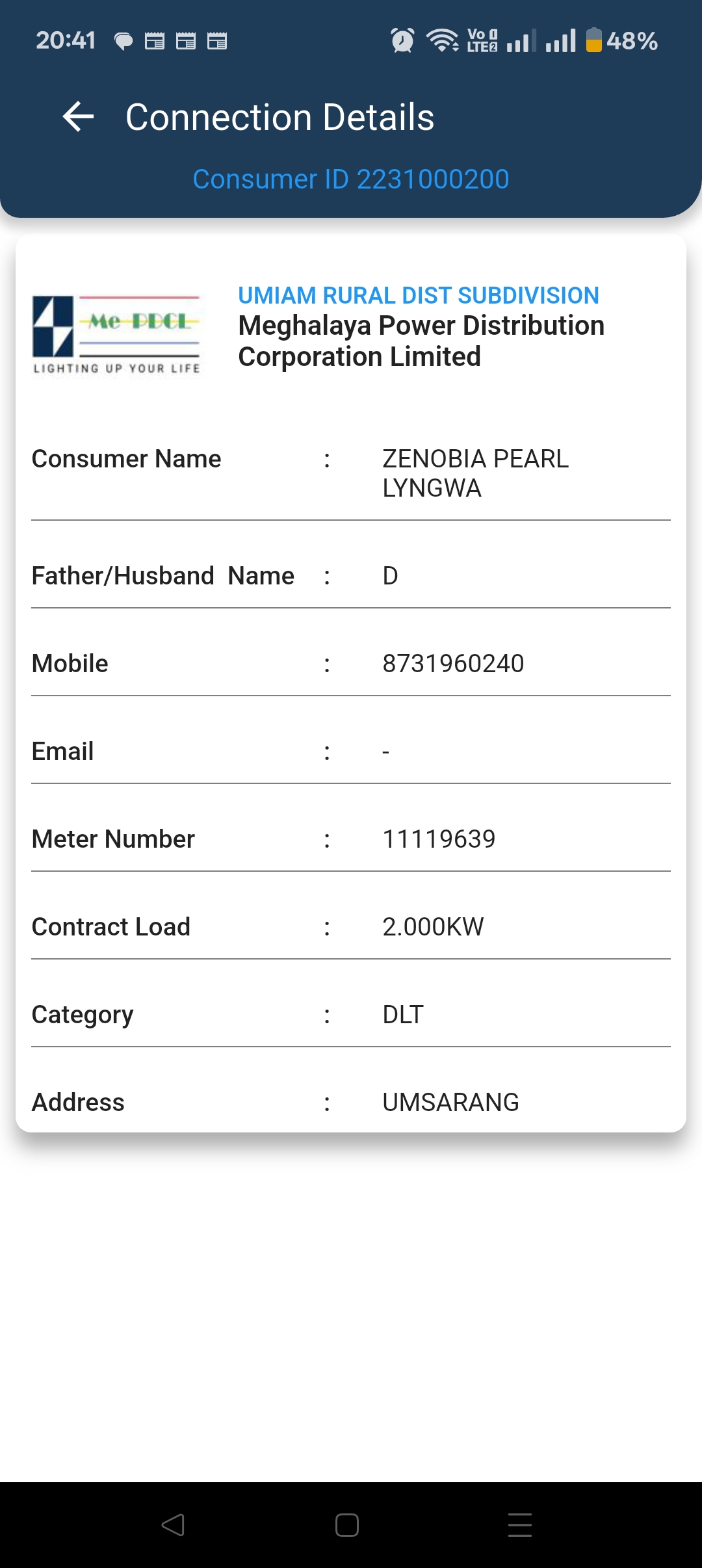Screen dimensions: 702x1568
Task: Tap the chat notification bubble icon
Action: (123, 42)
